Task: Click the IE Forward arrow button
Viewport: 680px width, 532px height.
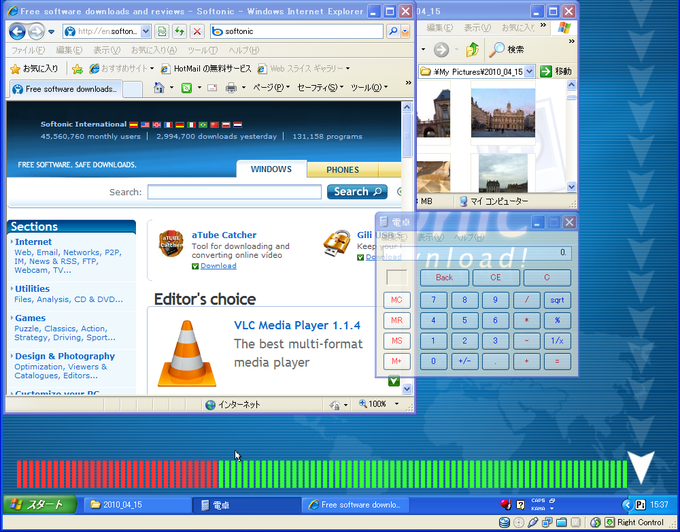Action: click(x=36, y=31)
